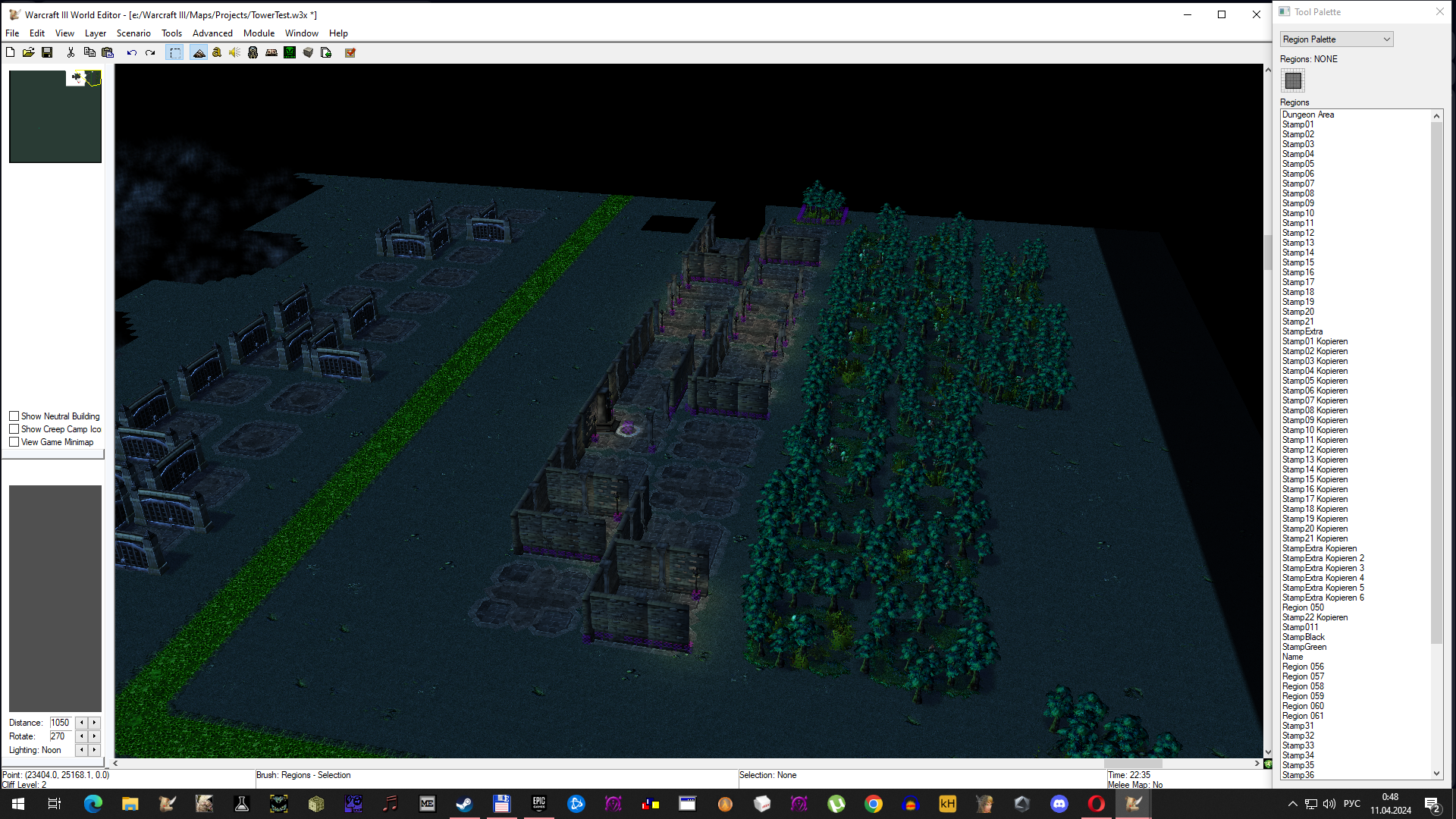1456x819 pixels.
Task: Enable Show Neutral Building checkbox
Action: coord(14,416)
